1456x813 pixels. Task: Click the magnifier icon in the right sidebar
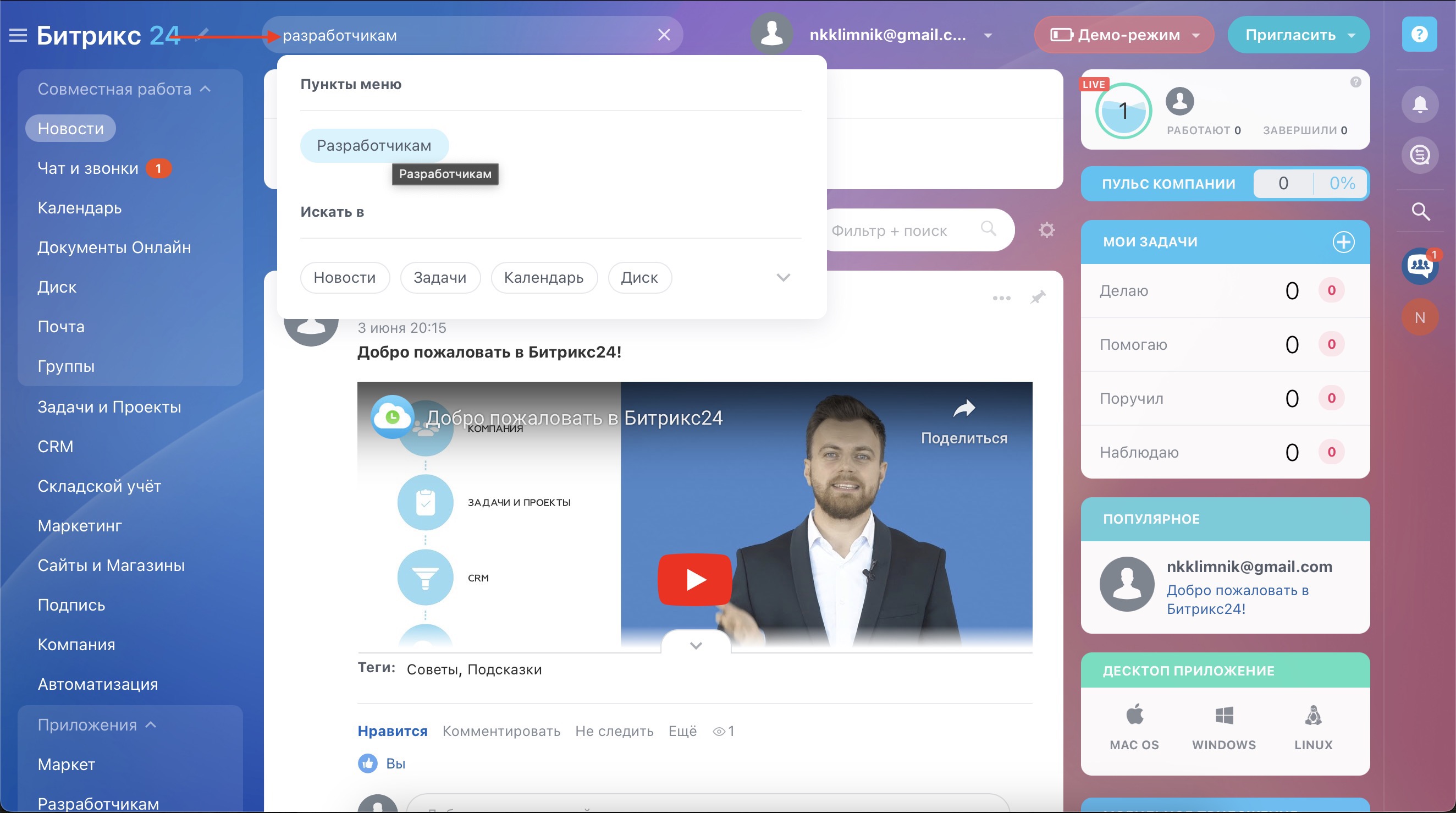[1420, 211]
